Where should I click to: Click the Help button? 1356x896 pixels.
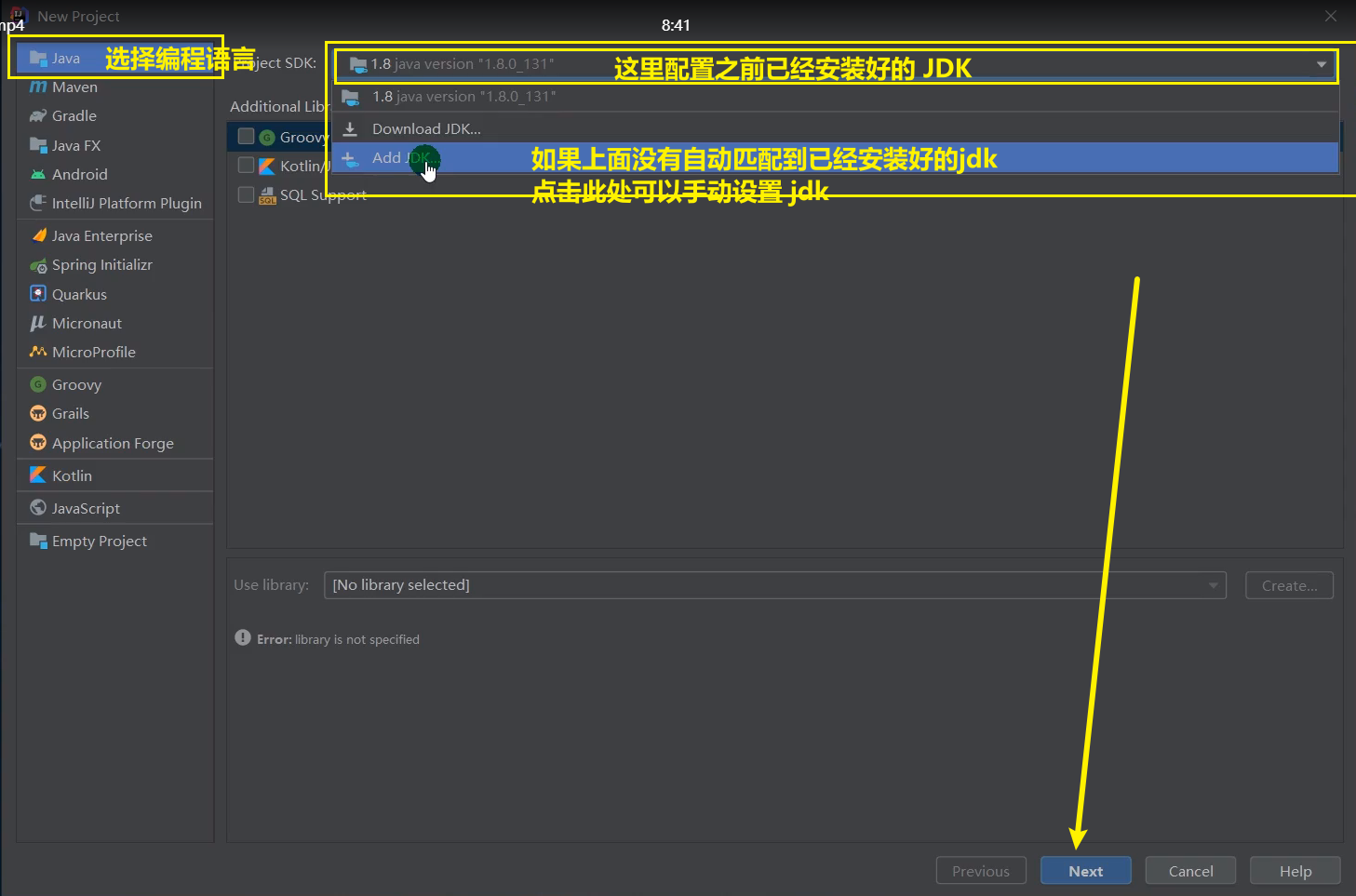[1296, 871]
